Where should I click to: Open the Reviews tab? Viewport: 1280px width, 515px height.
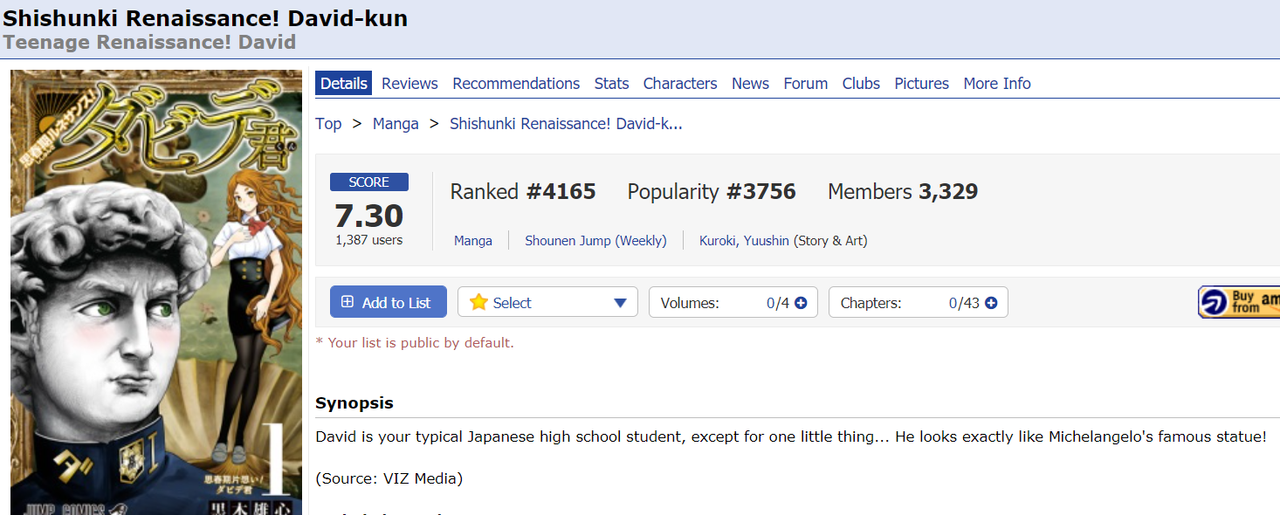pos(410,83)
